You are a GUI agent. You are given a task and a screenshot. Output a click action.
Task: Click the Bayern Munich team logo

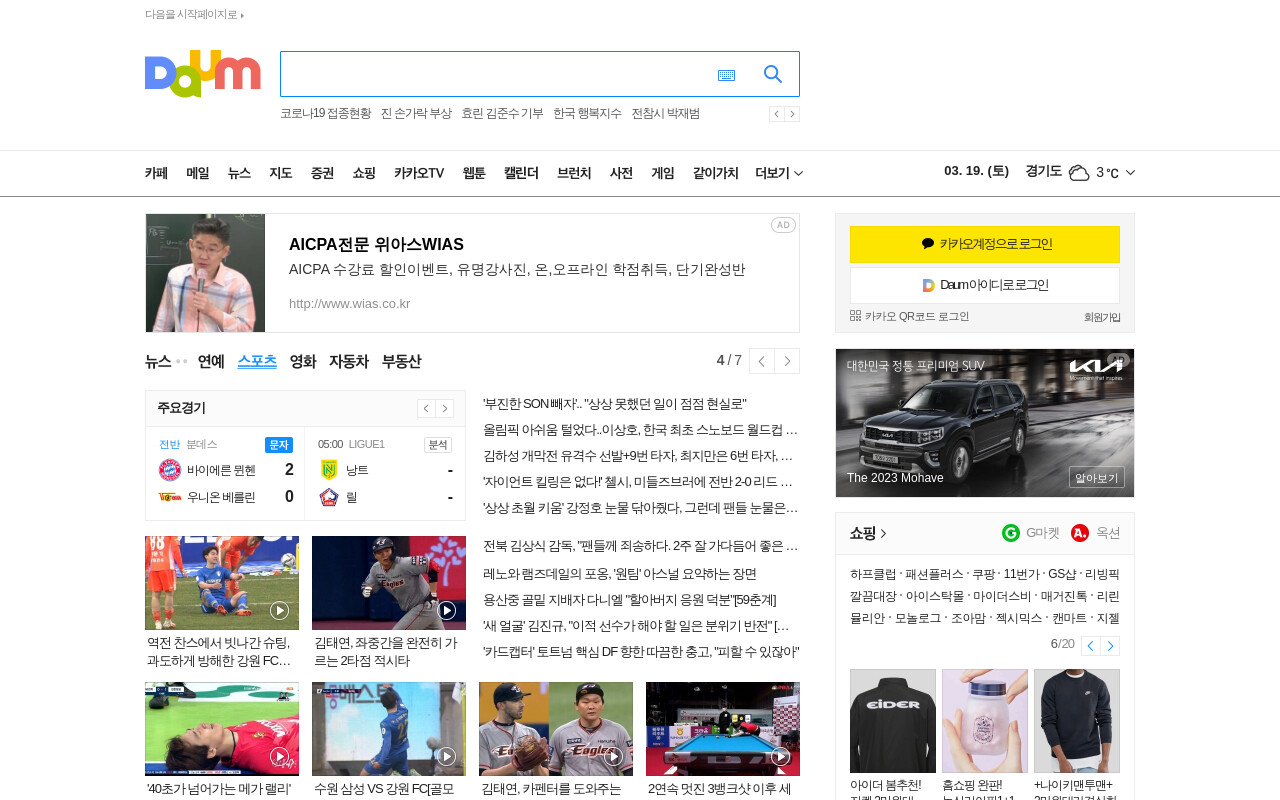click(170, 470)
